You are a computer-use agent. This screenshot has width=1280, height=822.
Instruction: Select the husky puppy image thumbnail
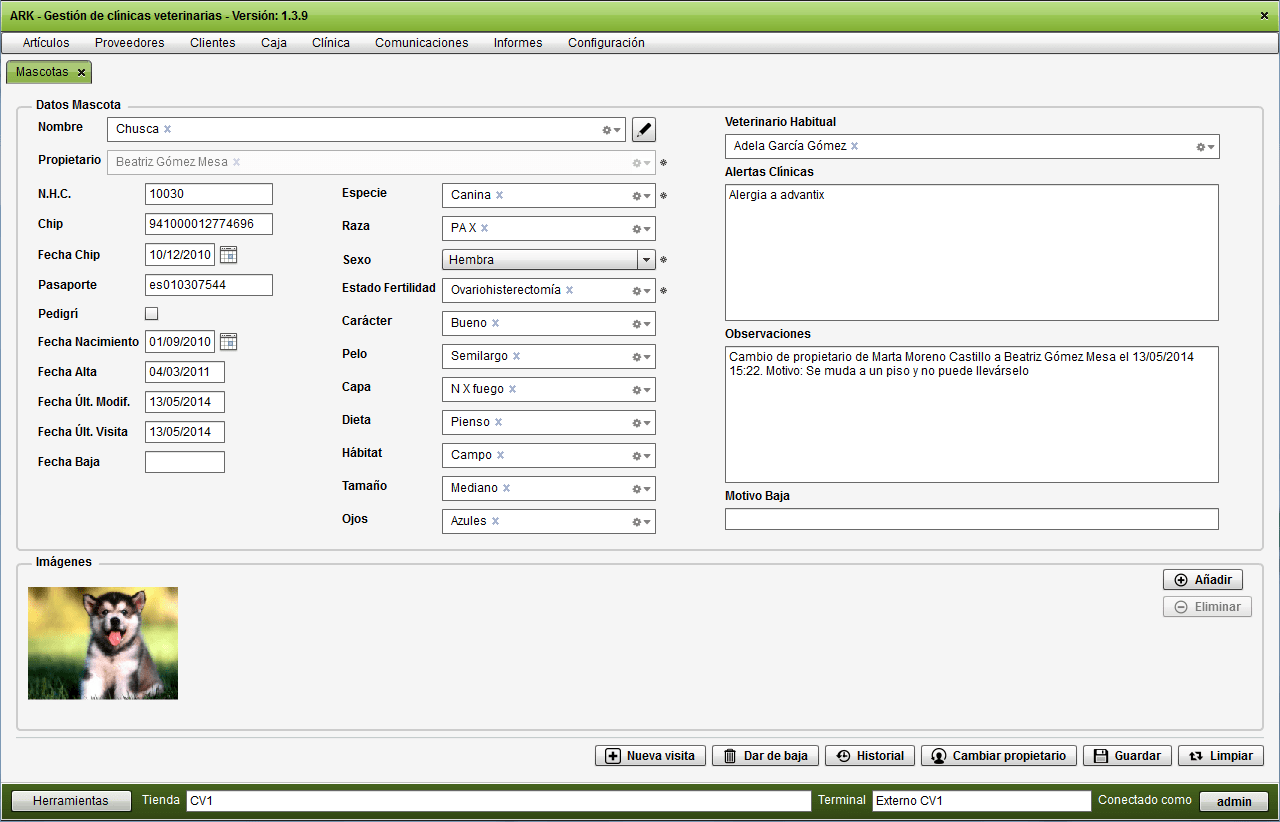click(103, 643)
